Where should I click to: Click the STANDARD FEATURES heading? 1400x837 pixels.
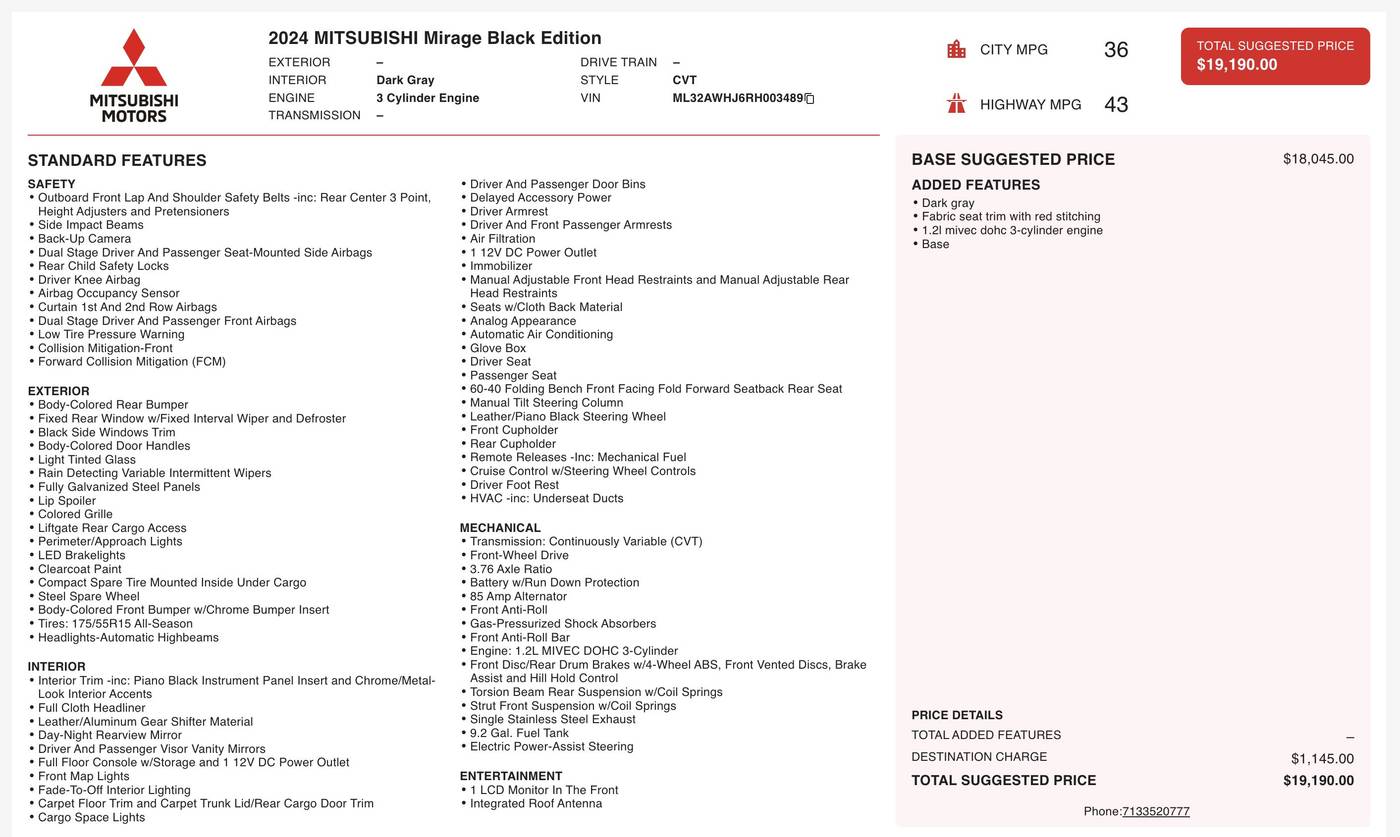tap(117, 160)
